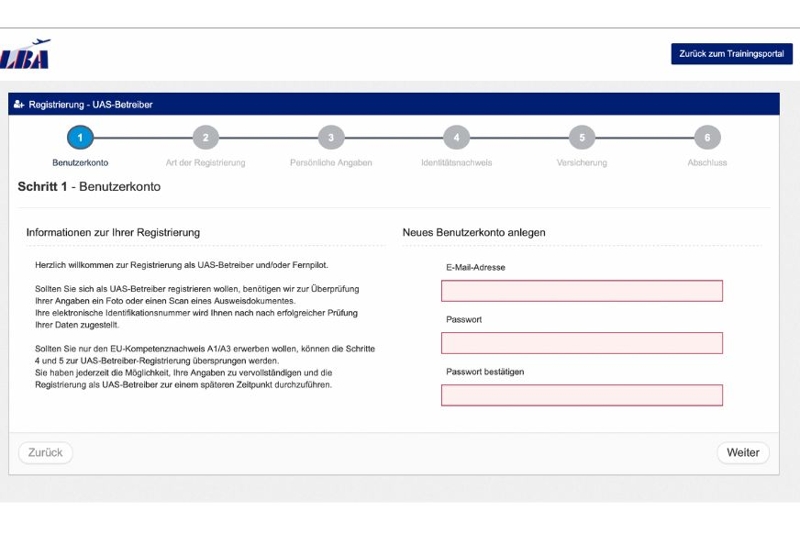This screenshot has height=533, width=800.
Task: Go to step 6 circle
Action: tap(707, 138)
